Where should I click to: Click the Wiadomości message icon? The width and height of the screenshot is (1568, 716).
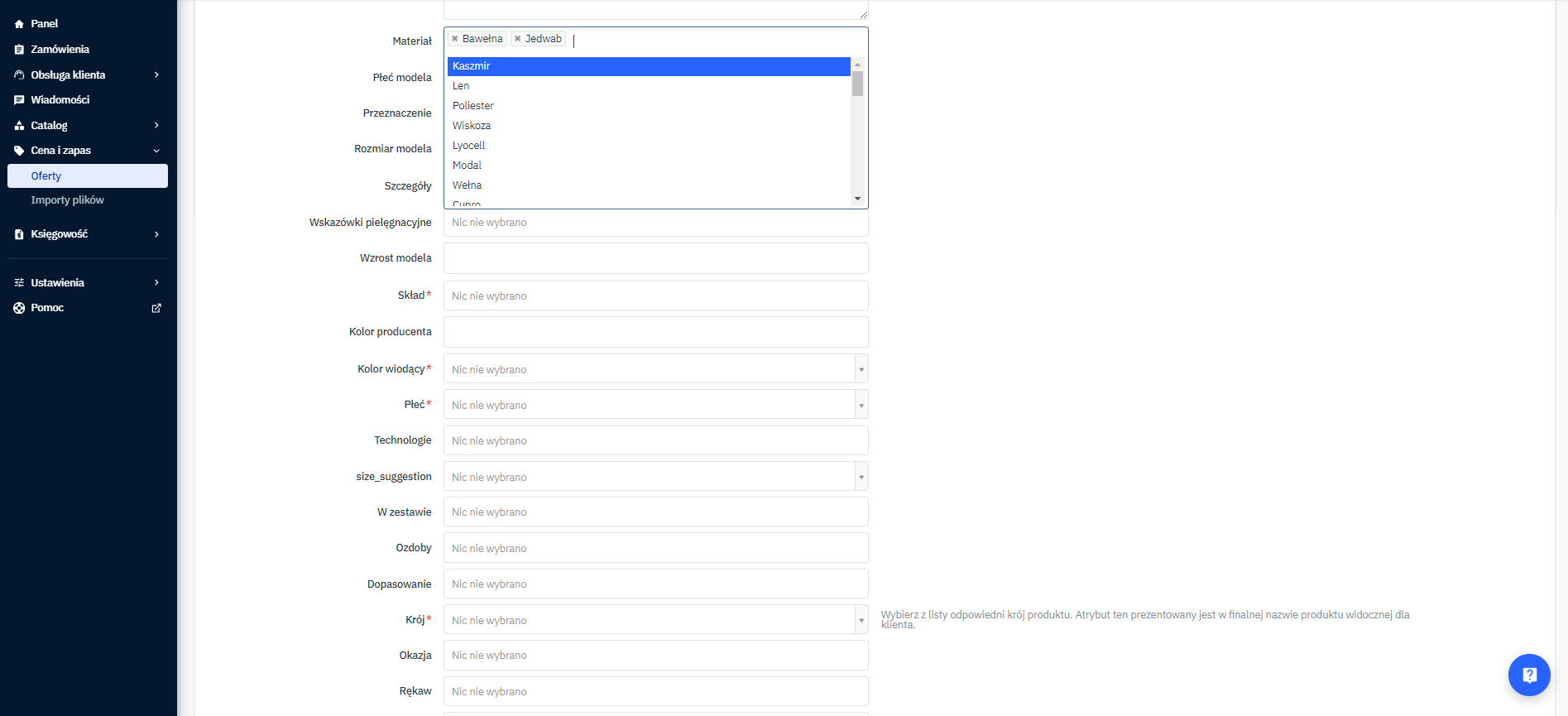click(19, 100)
